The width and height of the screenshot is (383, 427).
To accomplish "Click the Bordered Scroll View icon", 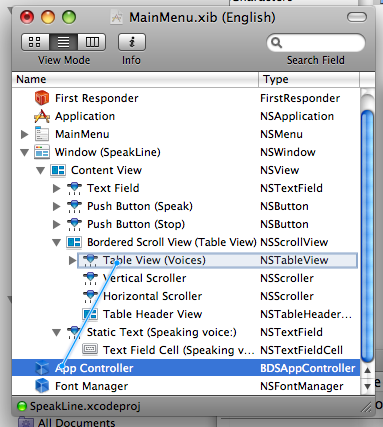I will (74, 242).
